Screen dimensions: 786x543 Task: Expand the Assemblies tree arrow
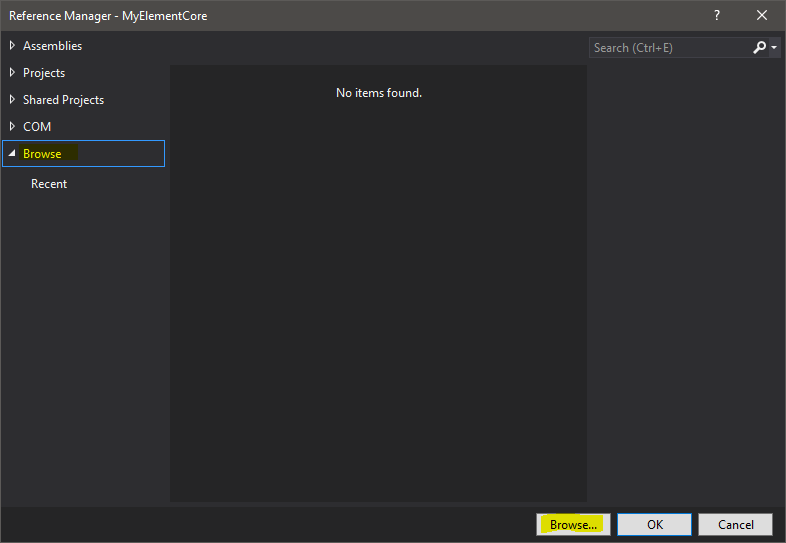click(x=12, y=46)
